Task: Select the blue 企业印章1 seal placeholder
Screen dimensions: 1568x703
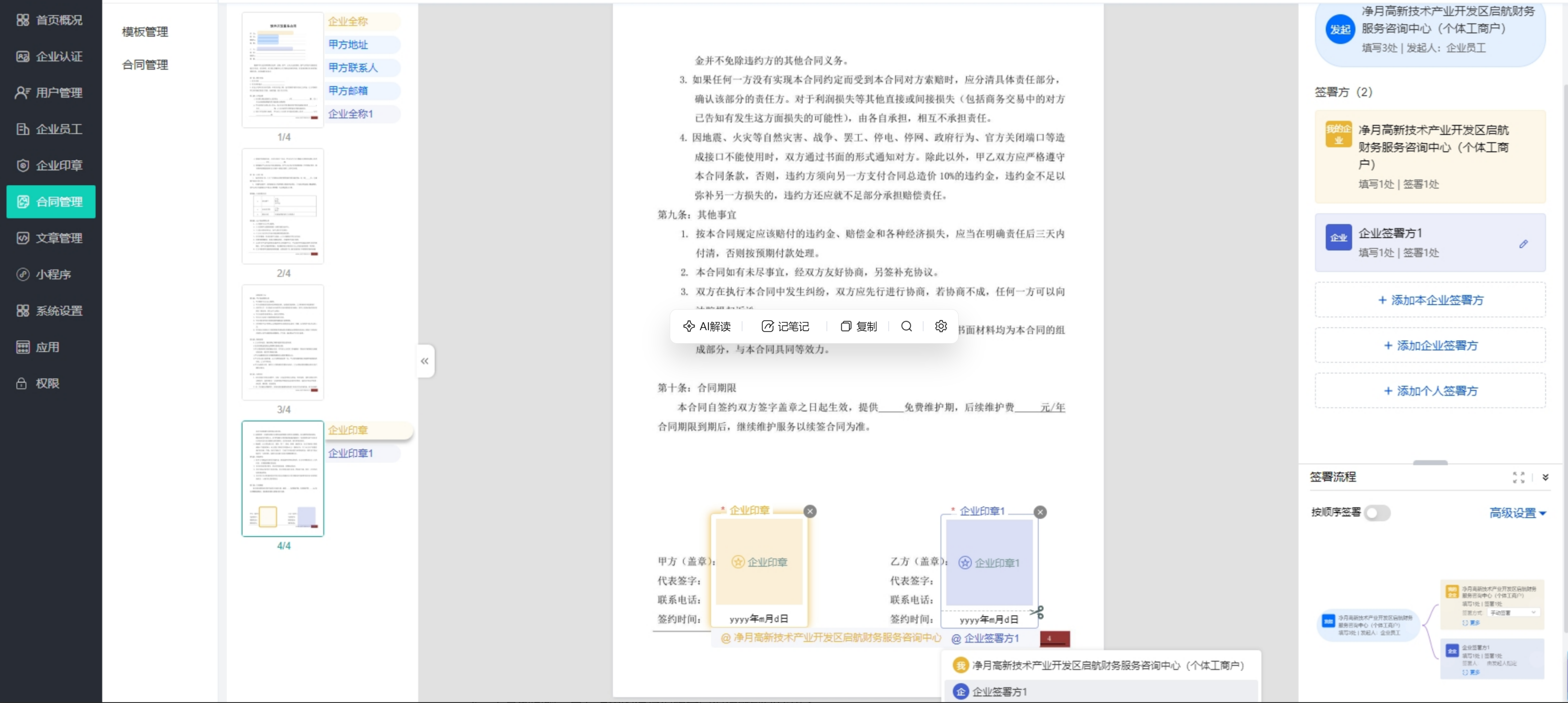Action: (x=989, y=563)
